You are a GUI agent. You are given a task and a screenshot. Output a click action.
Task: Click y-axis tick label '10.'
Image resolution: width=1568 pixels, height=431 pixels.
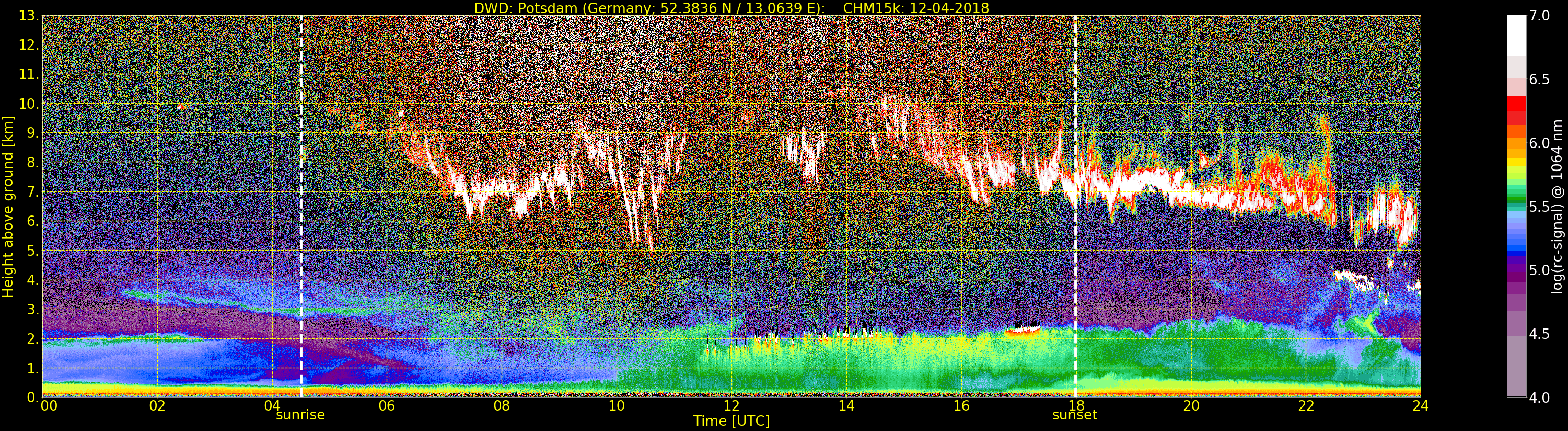pos(29,104)
